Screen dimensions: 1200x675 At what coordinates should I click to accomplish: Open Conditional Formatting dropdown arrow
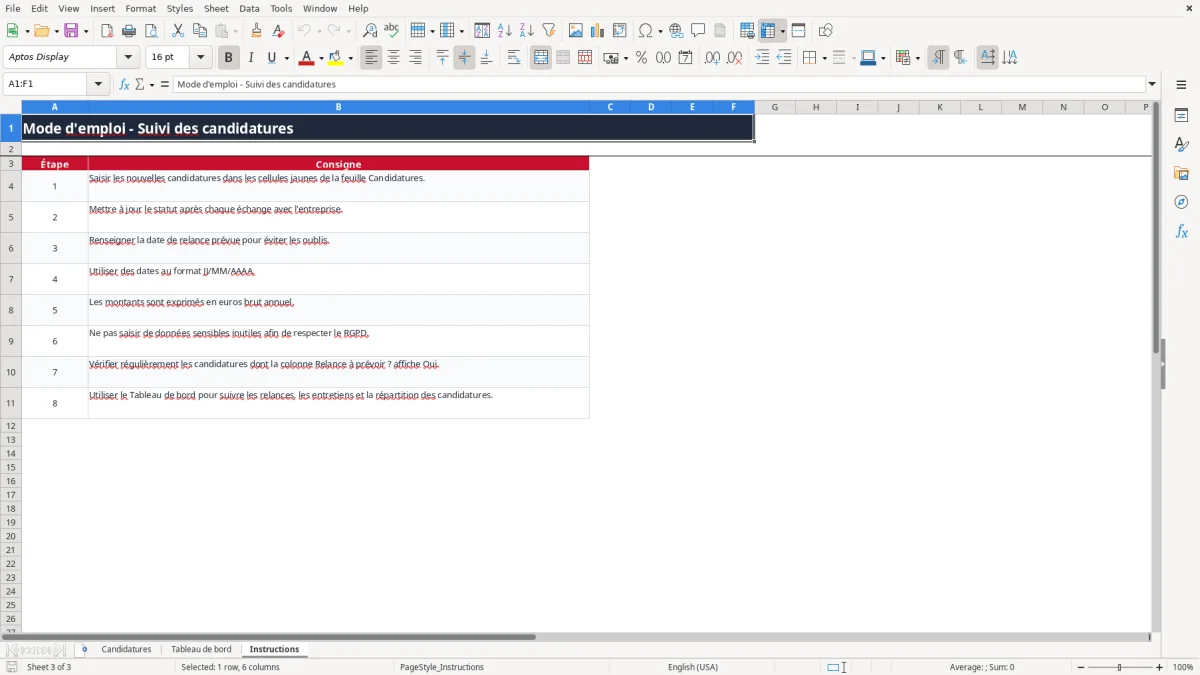pyautogui.click(x=917, y=58)
